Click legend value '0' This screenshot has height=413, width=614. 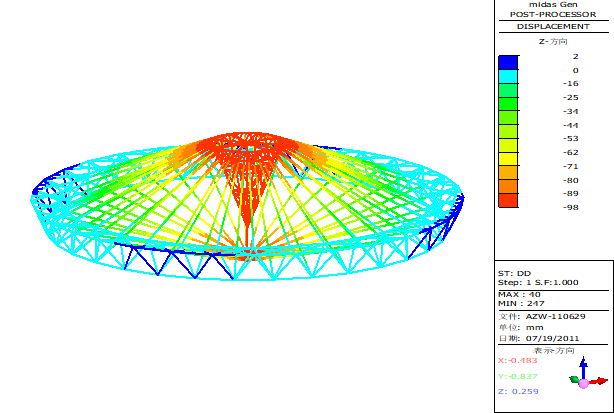click(x=575, y=70)
